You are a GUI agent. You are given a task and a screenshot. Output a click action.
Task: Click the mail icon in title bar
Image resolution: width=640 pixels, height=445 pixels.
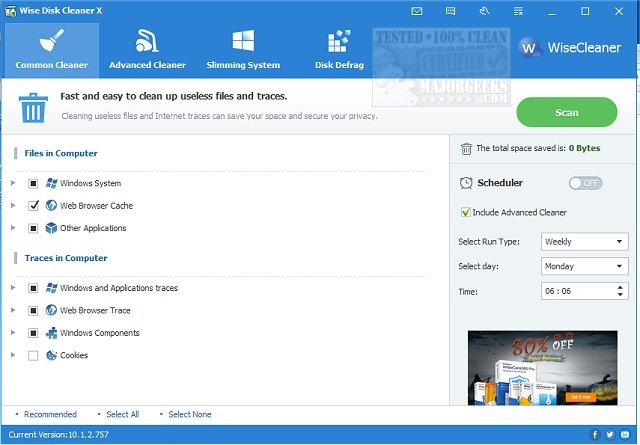click(x=417, y=11)
